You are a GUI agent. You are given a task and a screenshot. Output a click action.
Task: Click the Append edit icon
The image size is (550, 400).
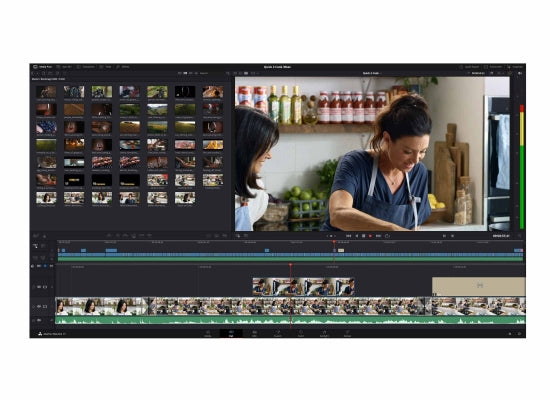[118, 236]
